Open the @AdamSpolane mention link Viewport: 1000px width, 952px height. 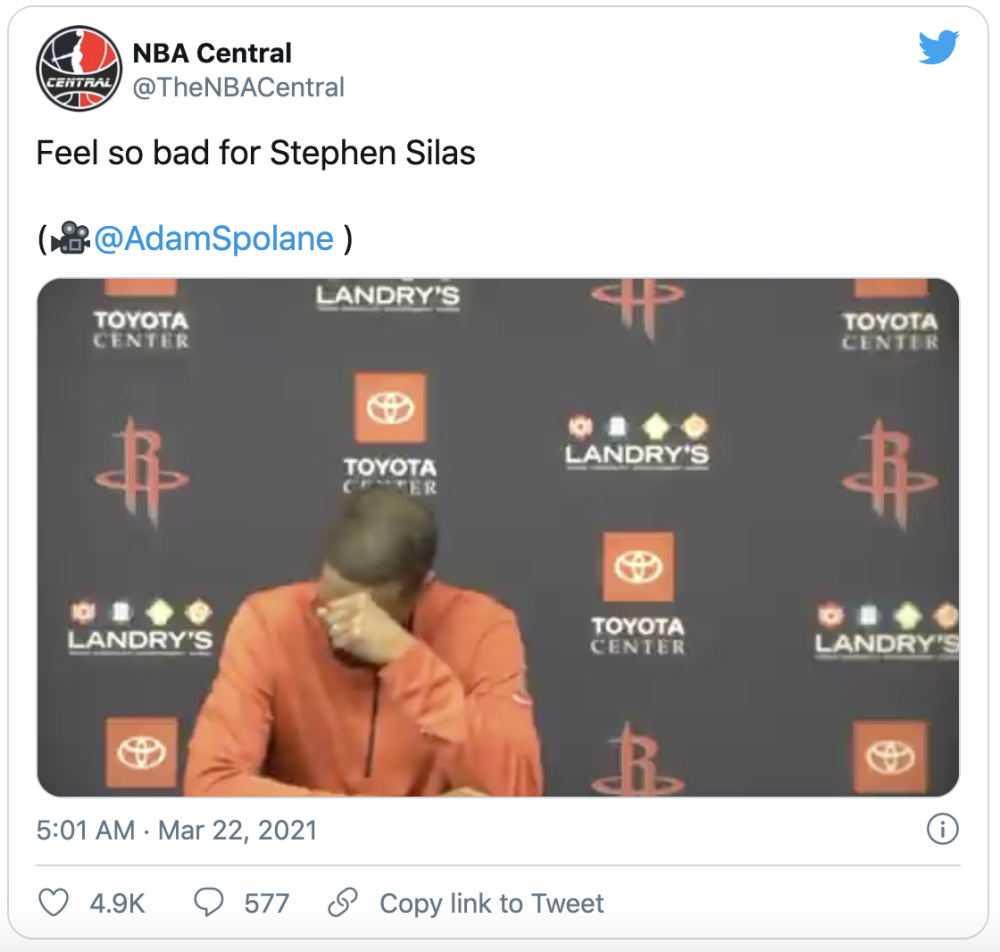click(x=214, y=239)
